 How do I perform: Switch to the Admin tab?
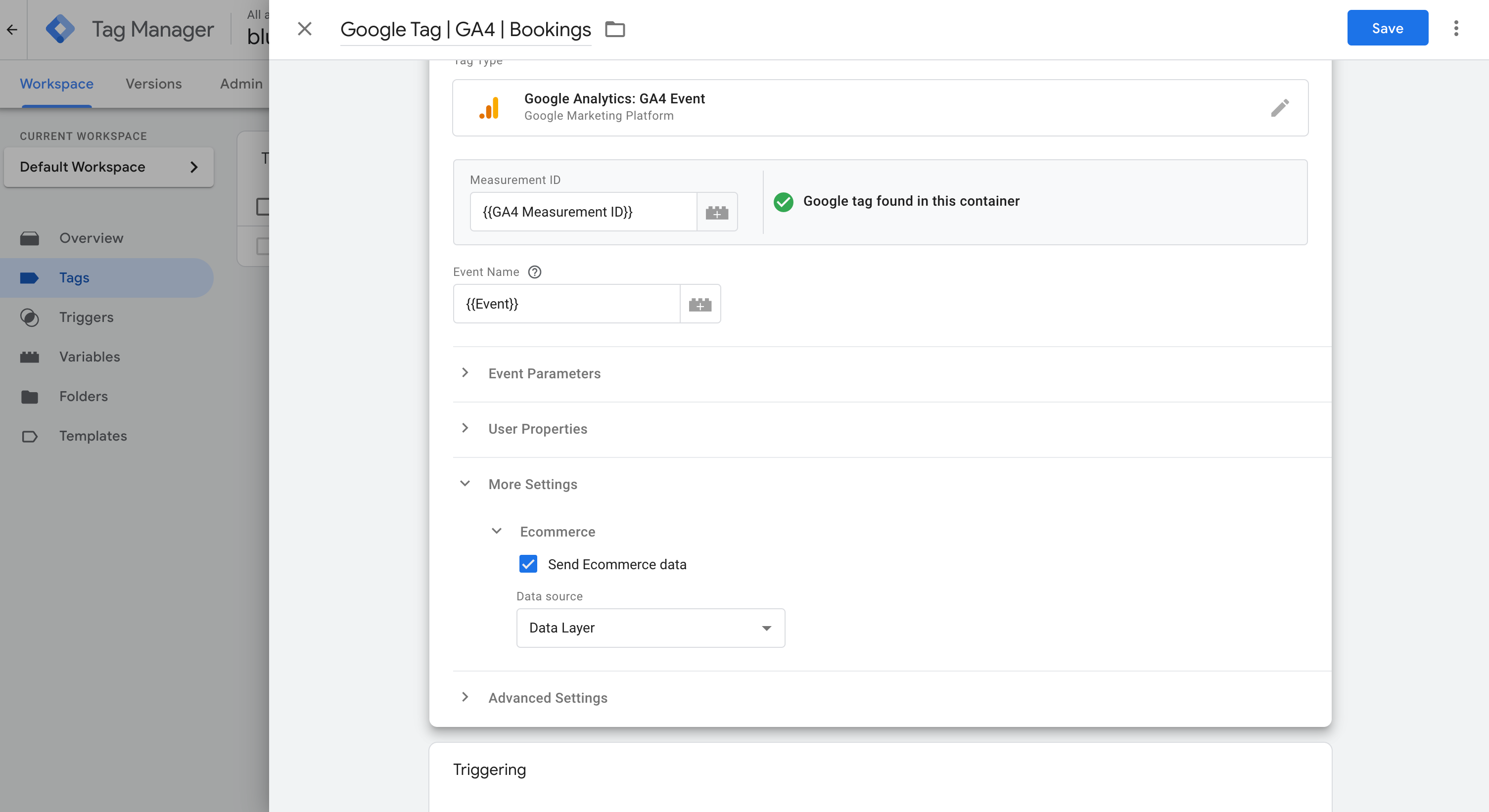(x=241, y=84)
